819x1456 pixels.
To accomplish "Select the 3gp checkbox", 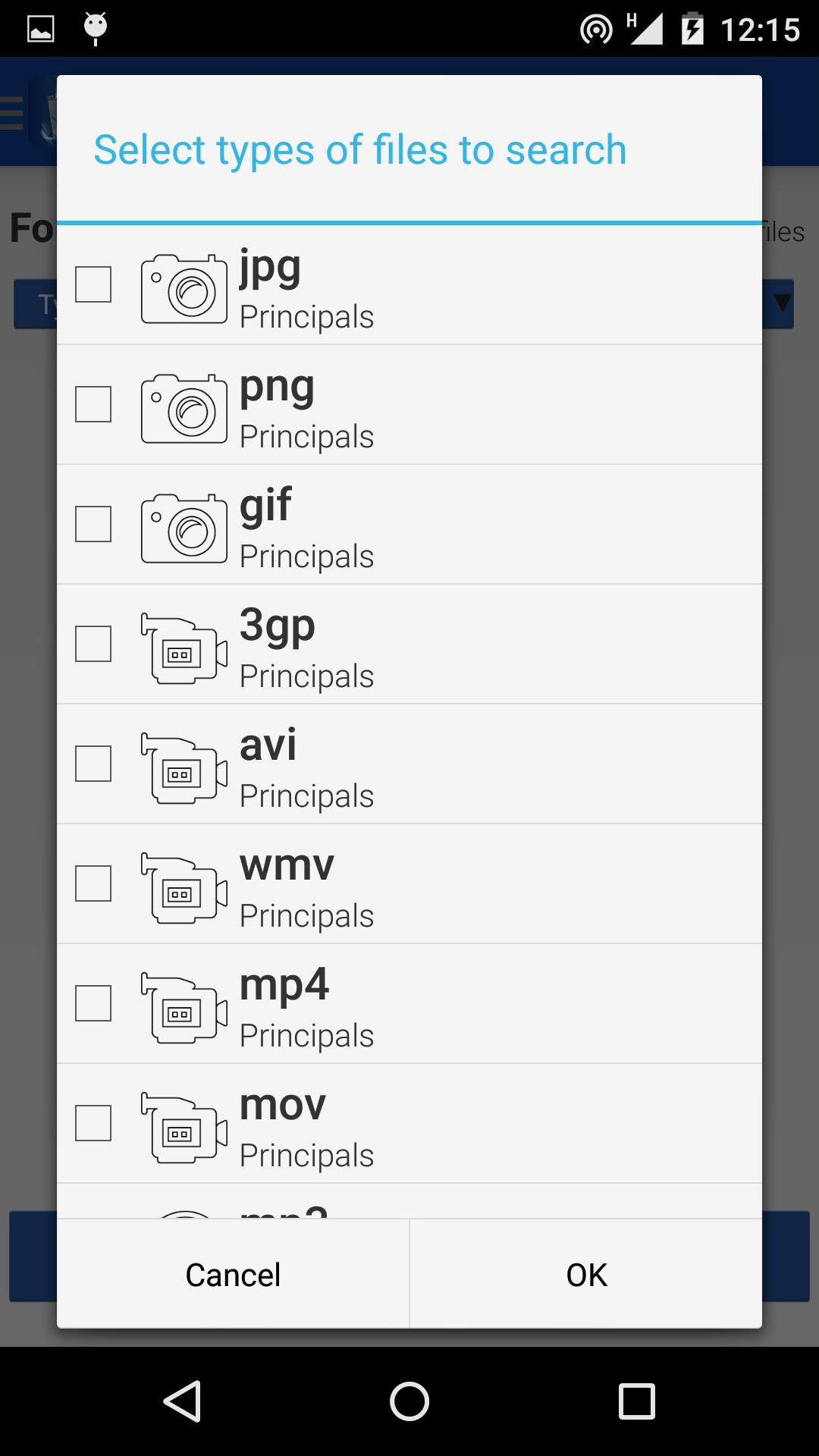I will pyautogui.click(x=93, y=644).
